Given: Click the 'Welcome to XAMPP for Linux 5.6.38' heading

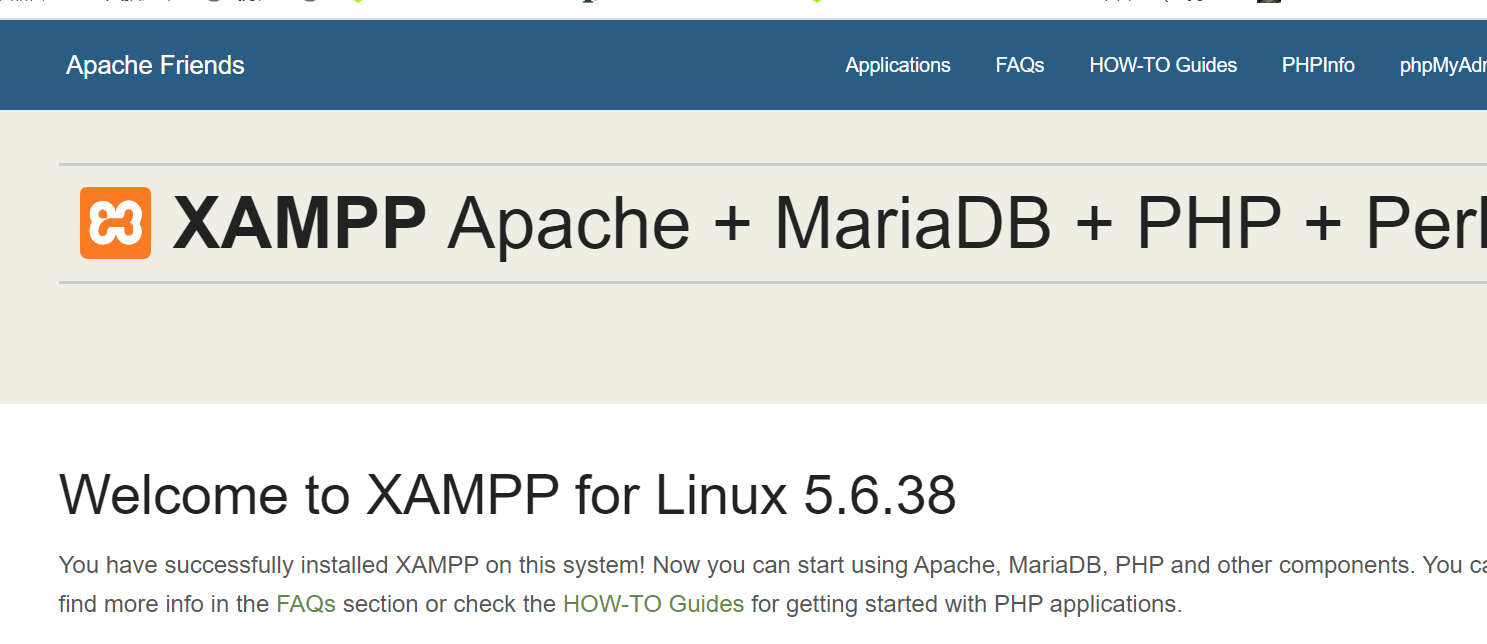Looking at the screenshot, I should pyautogui.click(x=508, y=495).
